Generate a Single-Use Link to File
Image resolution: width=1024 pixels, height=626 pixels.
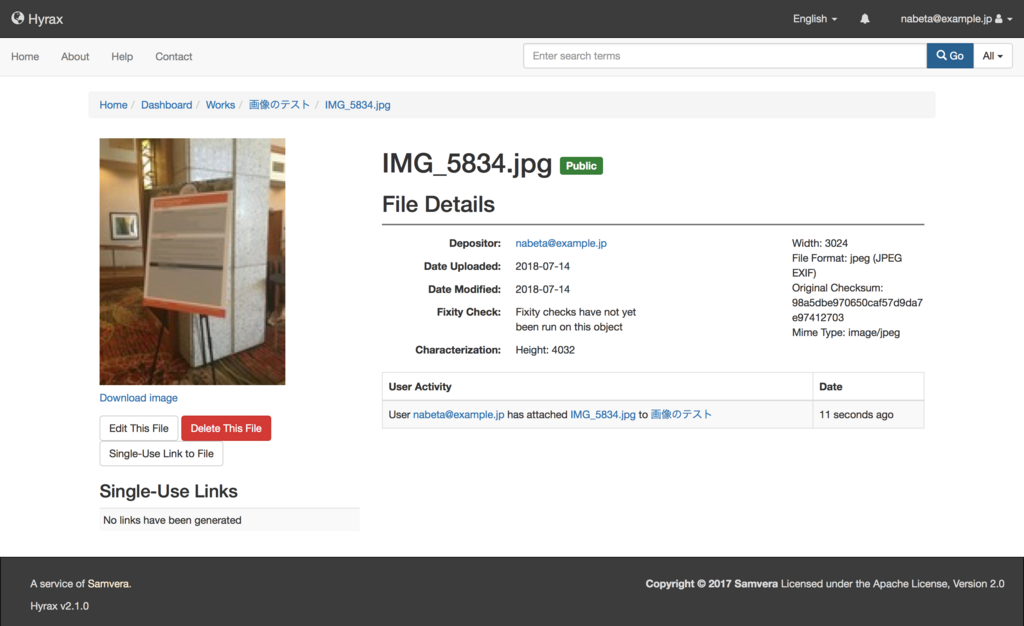161,454
